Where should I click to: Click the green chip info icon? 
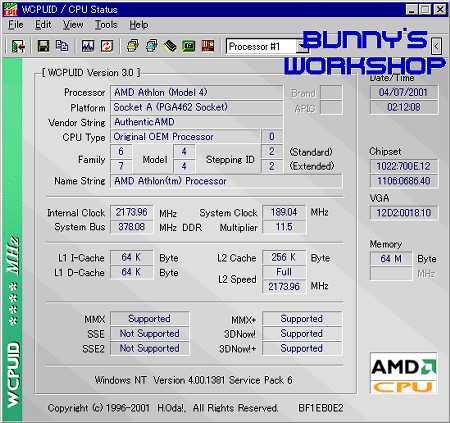(x=189, y=46)
